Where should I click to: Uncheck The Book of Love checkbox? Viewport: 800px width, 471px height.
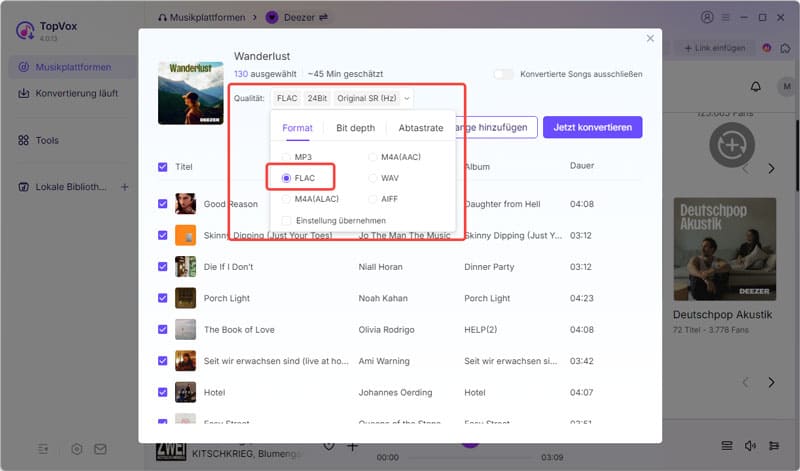163,330
